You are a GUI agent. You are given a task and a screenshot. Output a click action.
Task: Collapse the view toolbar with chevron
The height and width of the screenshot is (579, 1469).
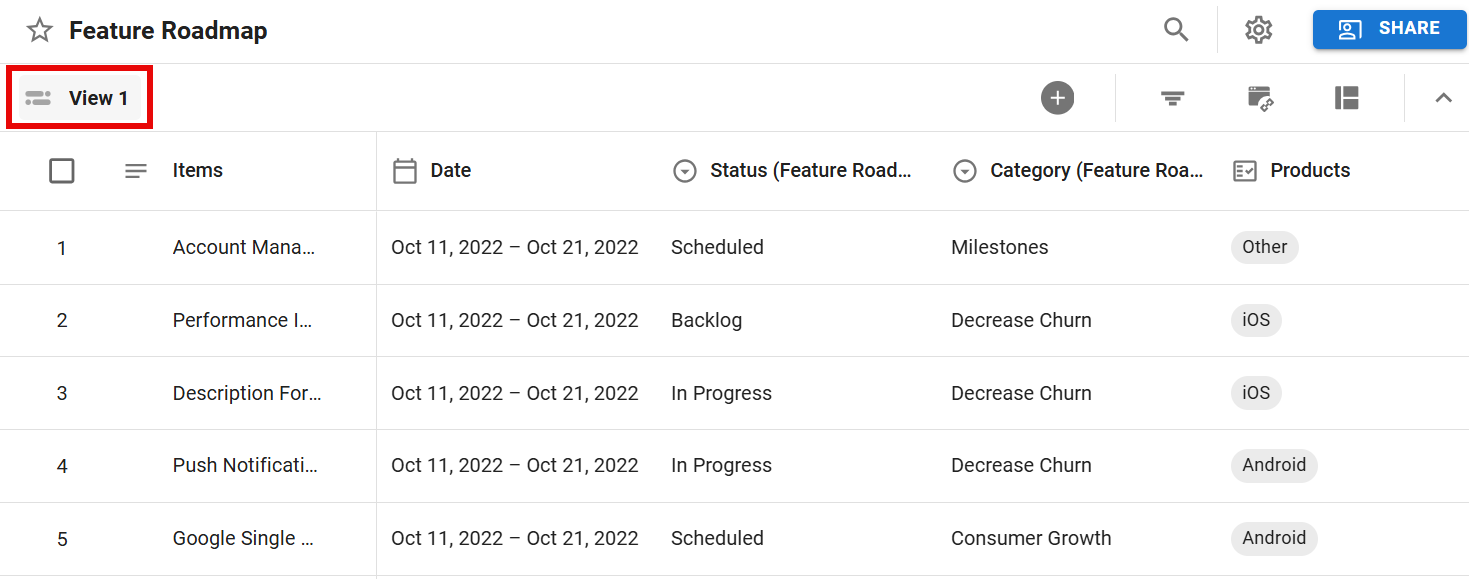tap(1443, 98)
